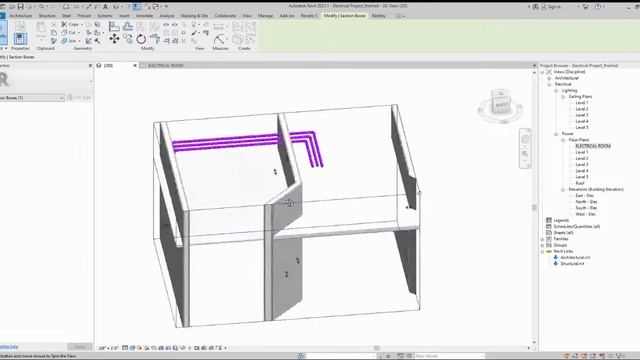Click the Properties help link
Image resolution: width=640 pixels, height=360 pixels.
9,347
